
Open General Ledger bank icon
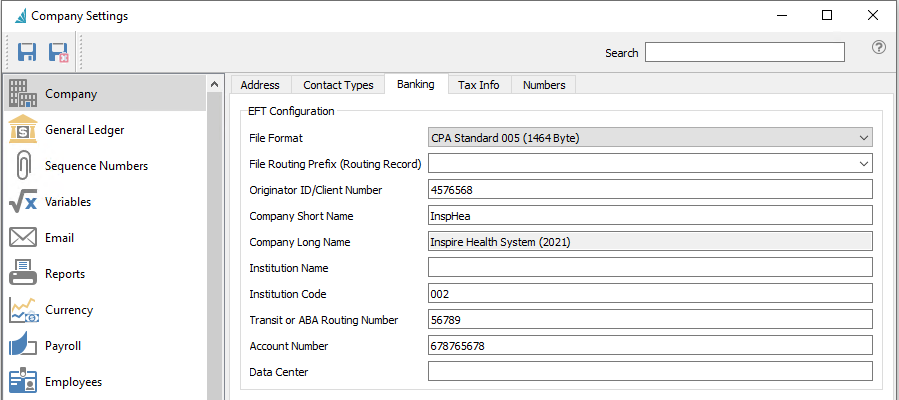click(23, 130)
